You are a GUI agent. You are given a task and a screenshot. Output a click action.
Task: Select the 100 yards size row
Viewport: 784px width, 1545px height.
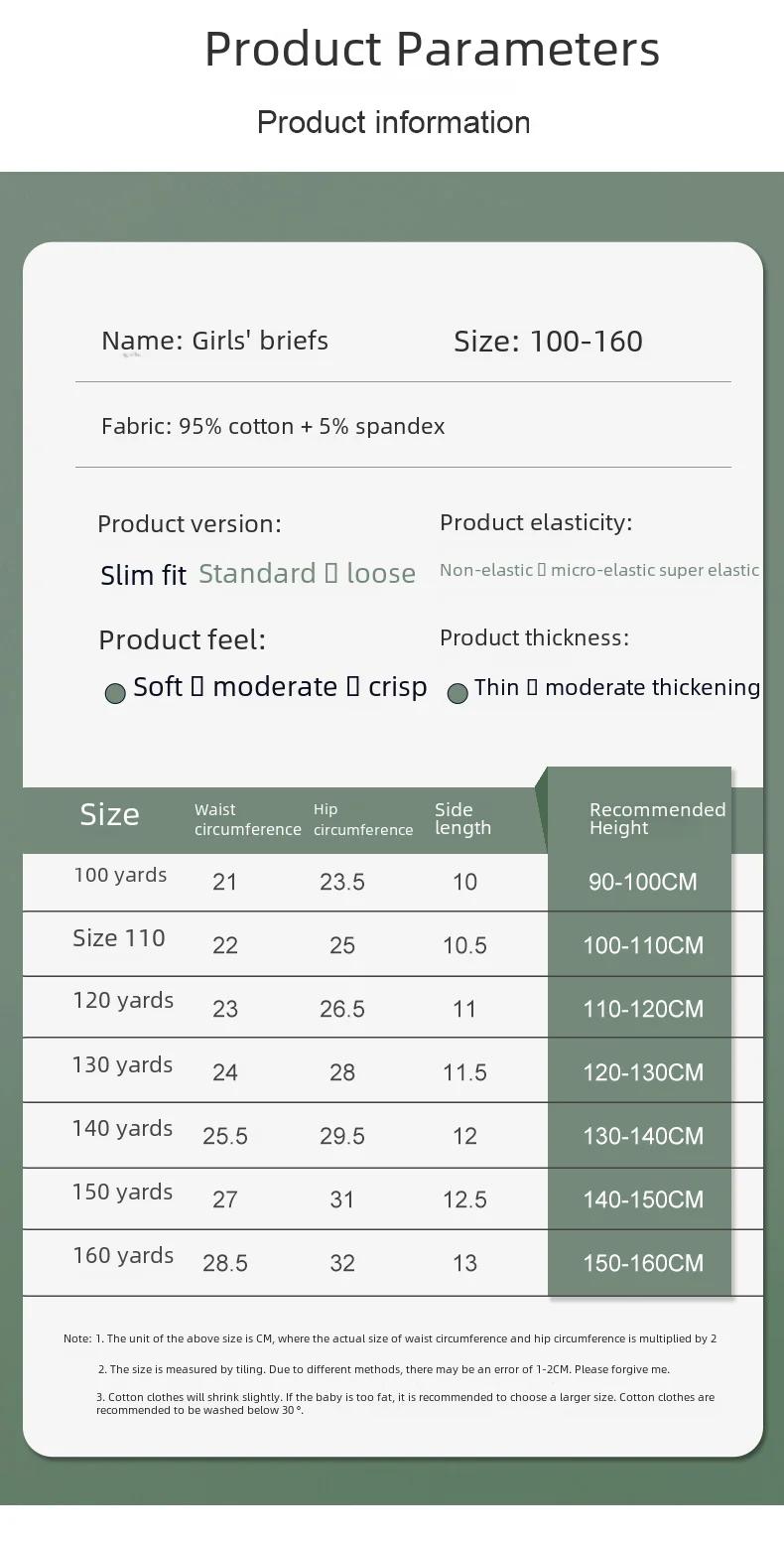click(120, 875)
